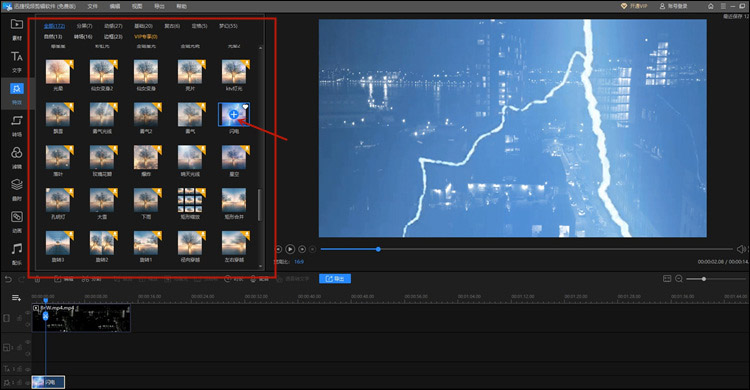Open the 配乐 music note icon in sidebar
The image size is (750, 390).
point(17,254)
